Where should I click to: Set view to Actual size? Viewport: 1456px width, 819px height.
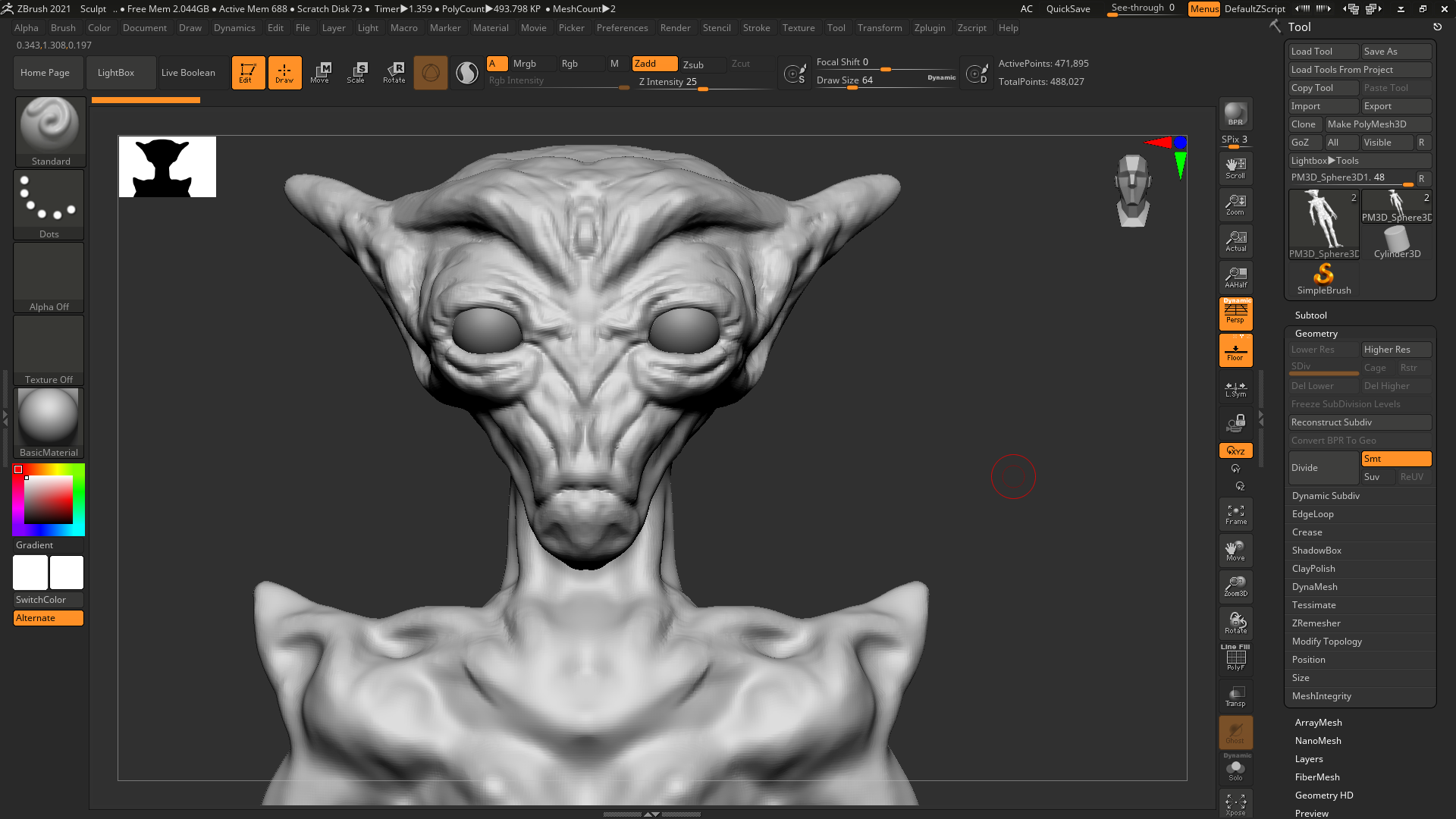[x=1235, y=241]
